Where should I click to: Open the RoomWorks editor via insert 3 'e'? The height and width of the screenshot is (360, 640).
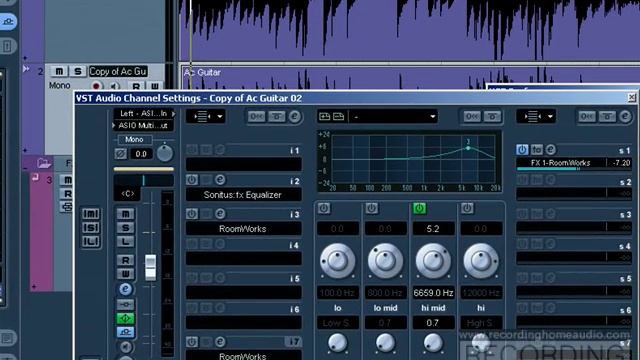[x=220, y=213]
